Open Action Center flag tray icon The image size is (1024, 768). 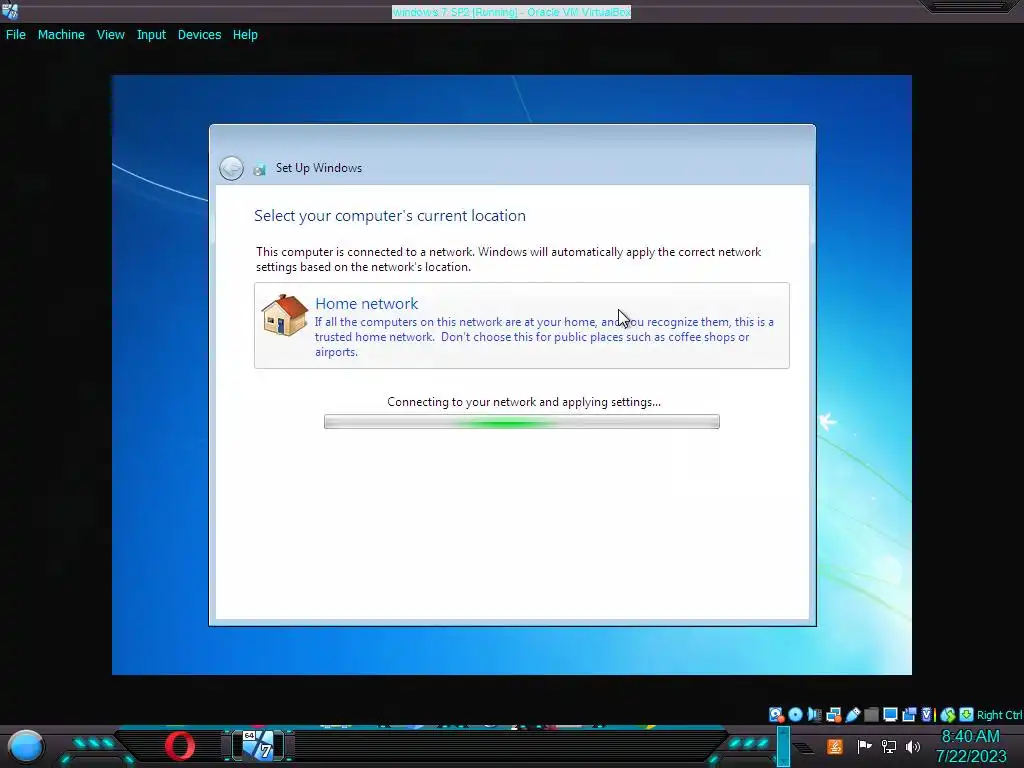point(864,746)
